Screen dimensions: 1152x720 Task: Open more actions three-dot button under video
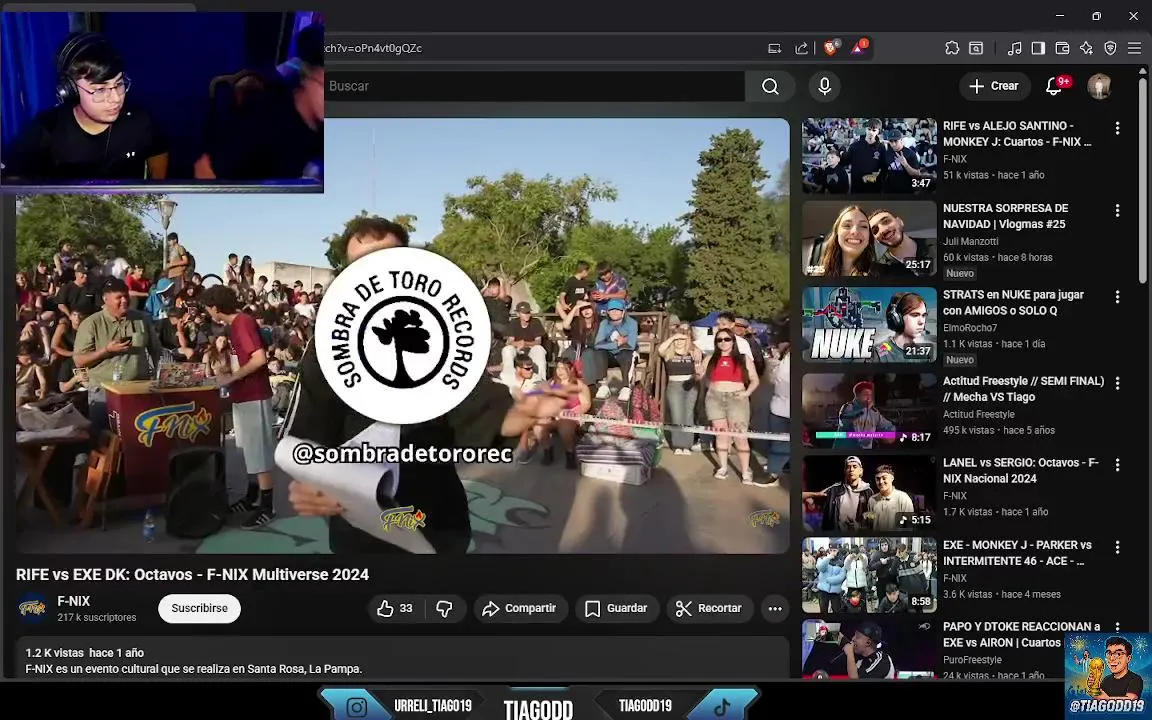click(775, 608)
